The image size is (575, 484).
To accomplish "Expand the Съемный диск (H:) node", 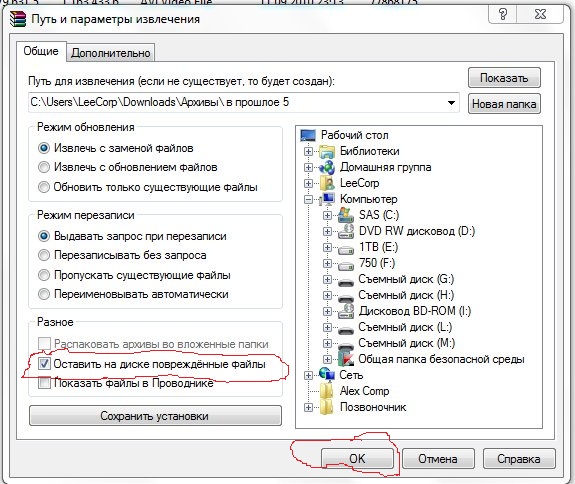I will coord(327,296).
